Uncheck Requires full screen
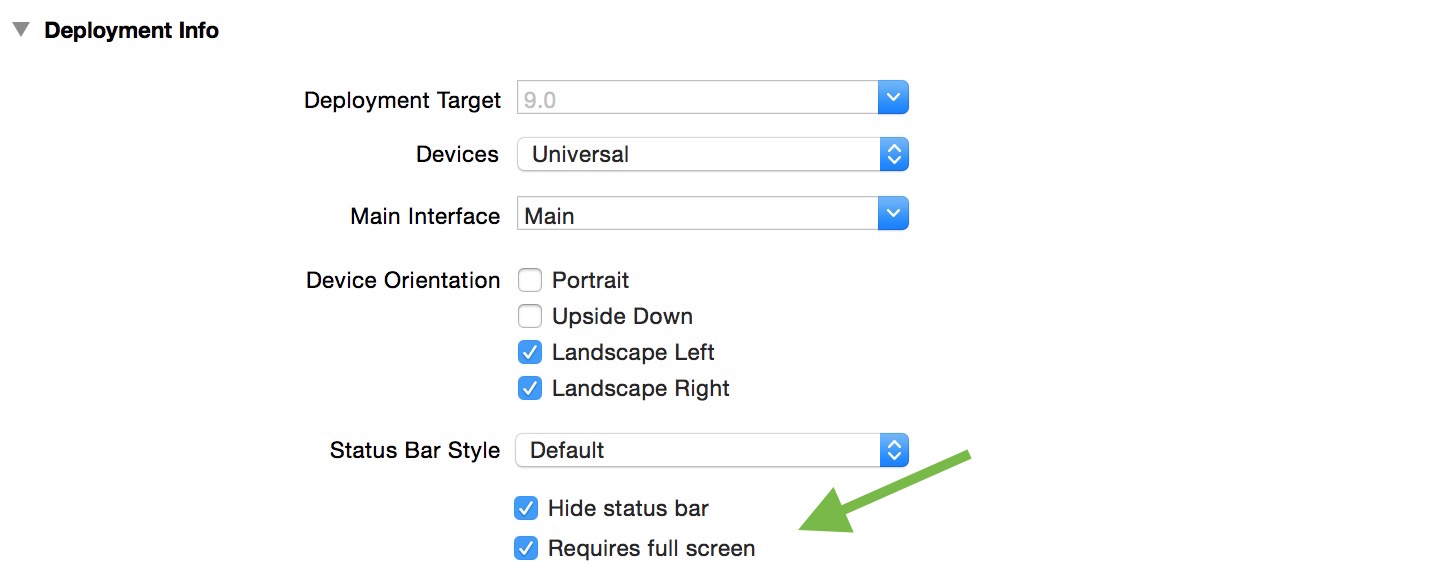The height and width of the screenshot is (578, 1448). coord(525,548)
